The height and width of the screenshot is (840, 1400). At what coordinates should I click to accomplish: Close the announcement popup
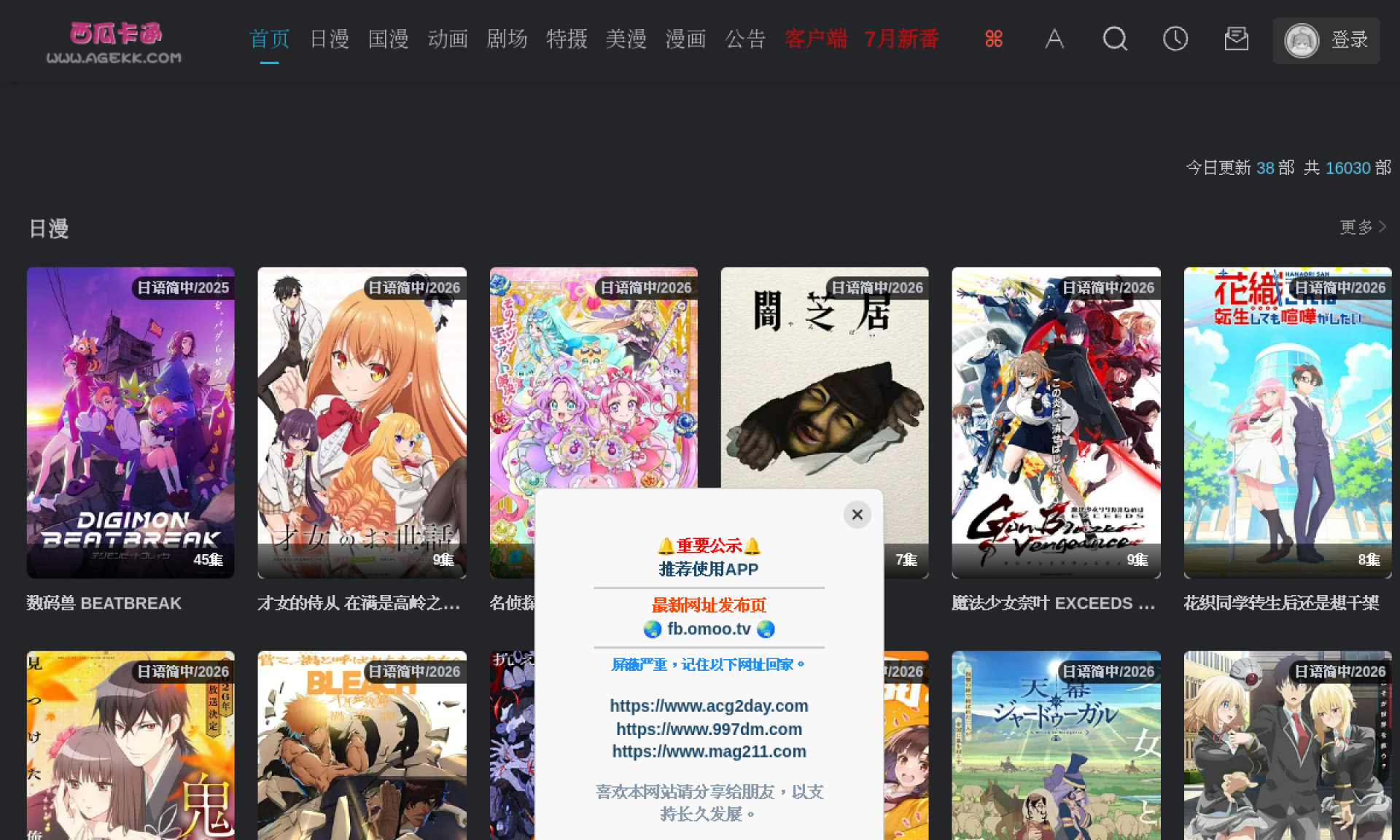tap(857, 515)
